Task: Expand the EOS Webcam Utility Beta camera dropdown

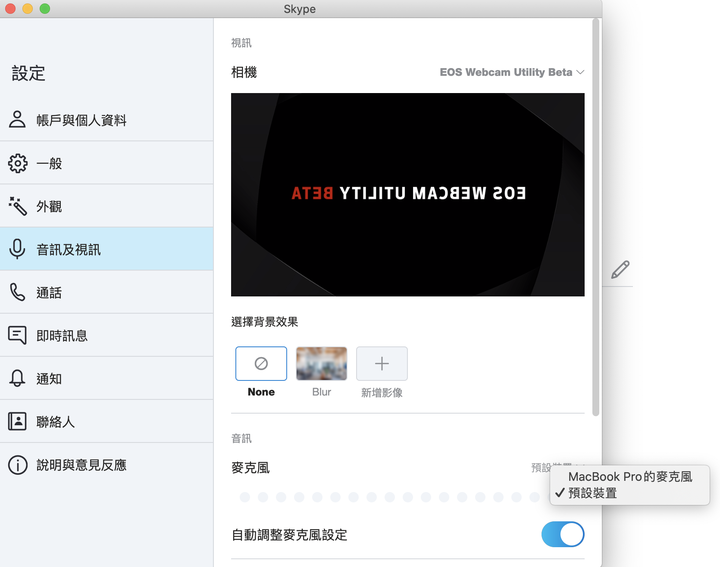Action: click(512, 72)
